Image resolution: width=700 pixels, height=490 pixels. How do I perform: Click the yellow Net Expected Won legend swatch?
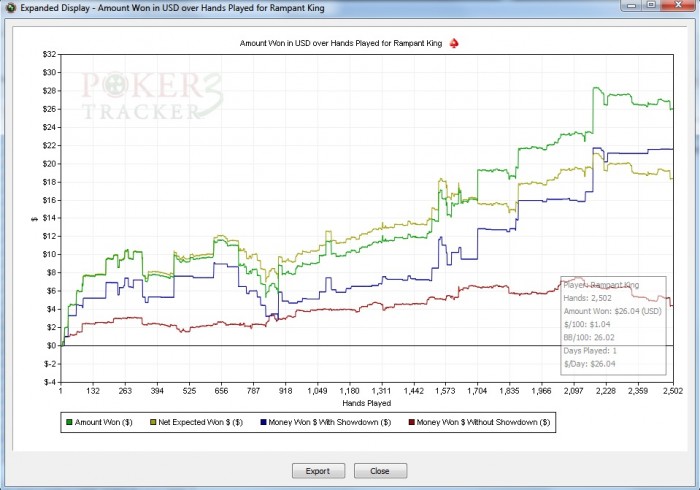point(153,422)
